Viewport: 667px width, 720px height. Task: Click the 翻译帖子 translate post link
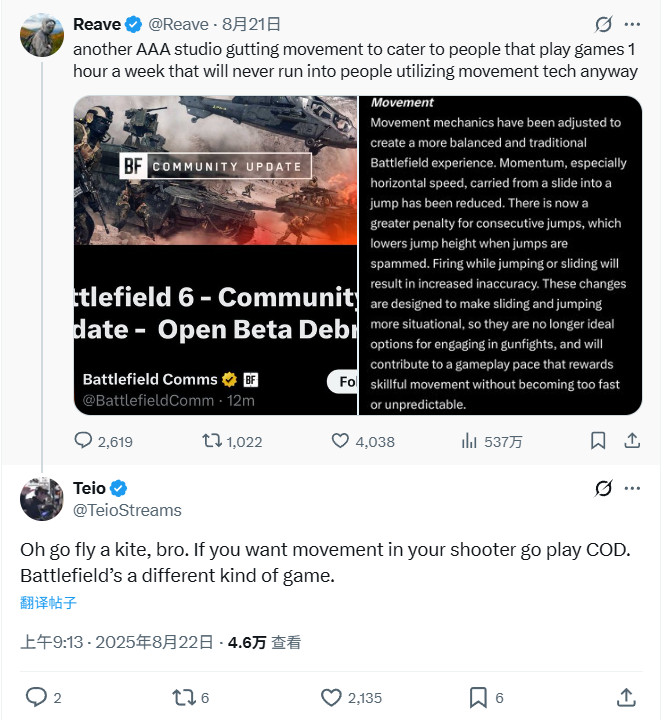point(48,602)
